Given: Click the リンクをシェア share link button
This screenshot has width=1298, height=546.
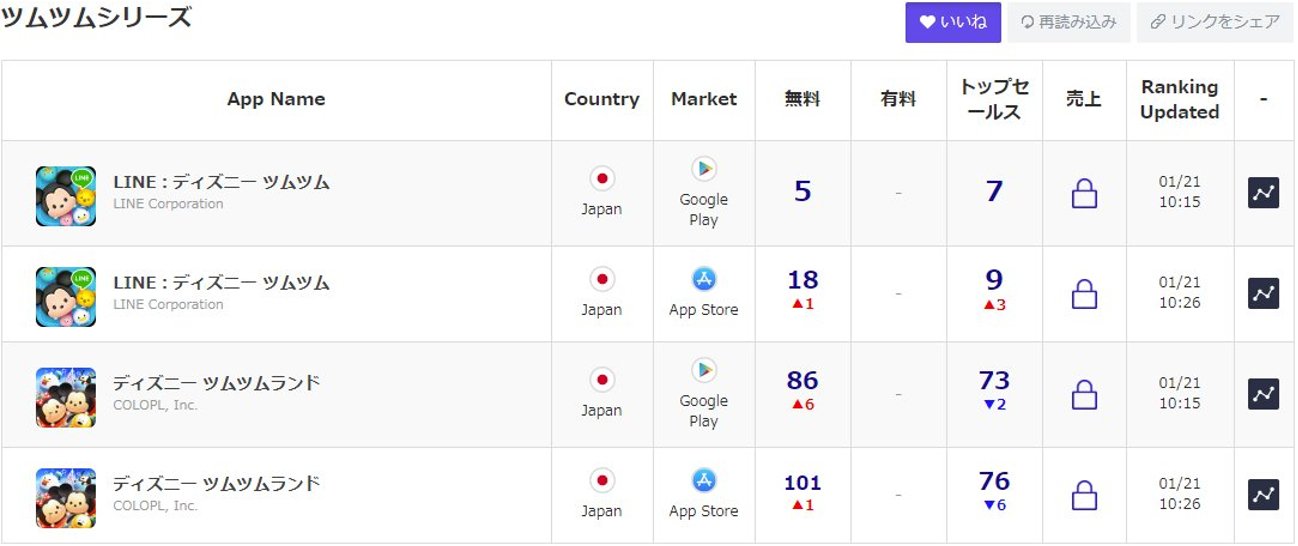Looking at the screenshot, I should (x=1216, y=22).
